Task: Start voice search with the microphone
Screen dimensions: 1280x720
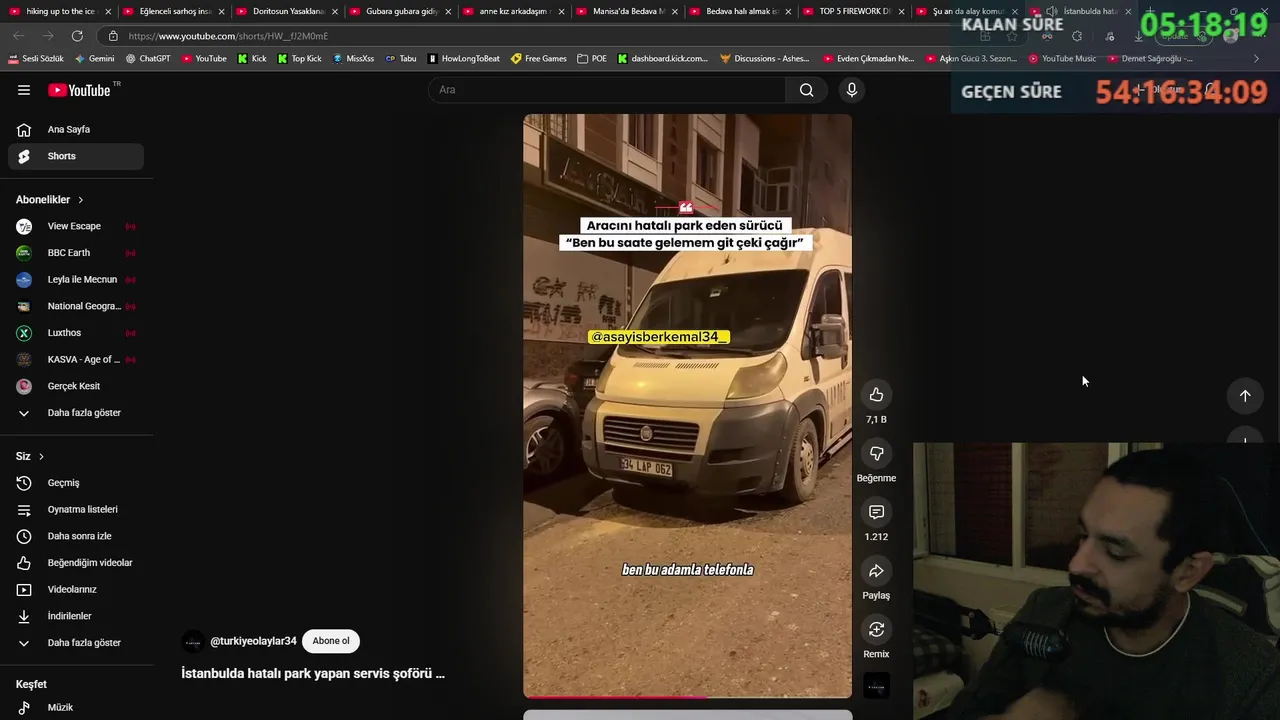Action: click(x=852, y=90)
